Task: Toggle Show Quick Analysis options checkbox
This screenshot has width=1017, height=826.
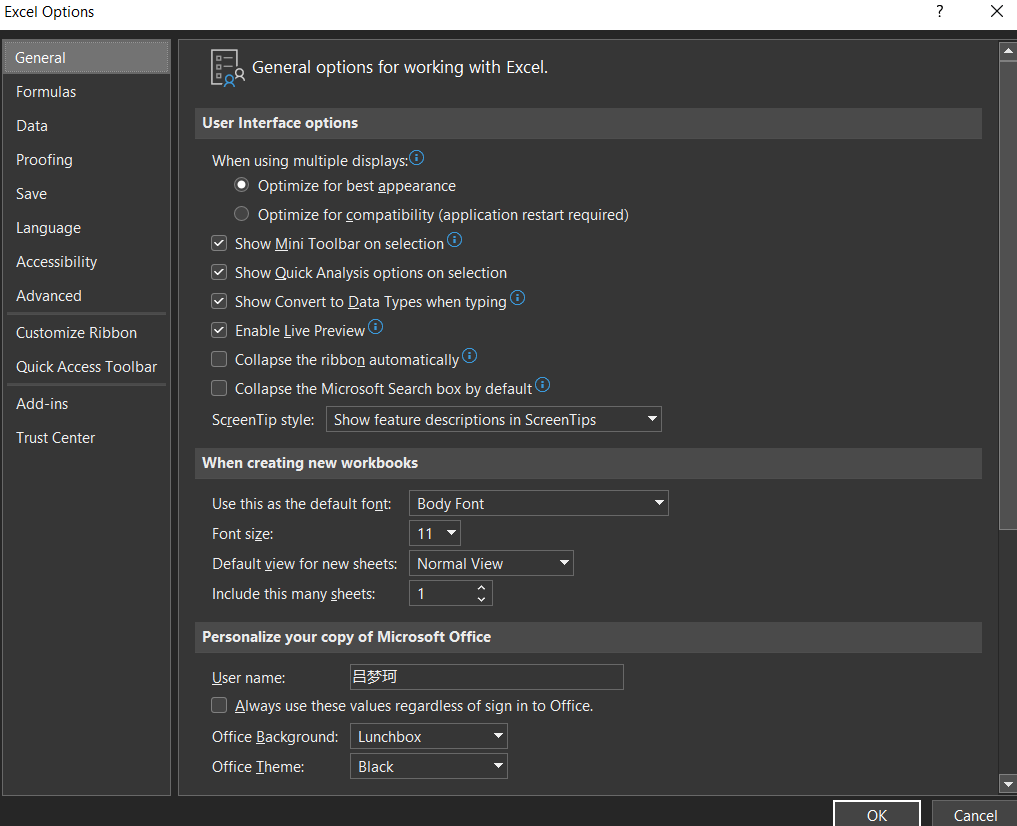Action: point(219,272)
